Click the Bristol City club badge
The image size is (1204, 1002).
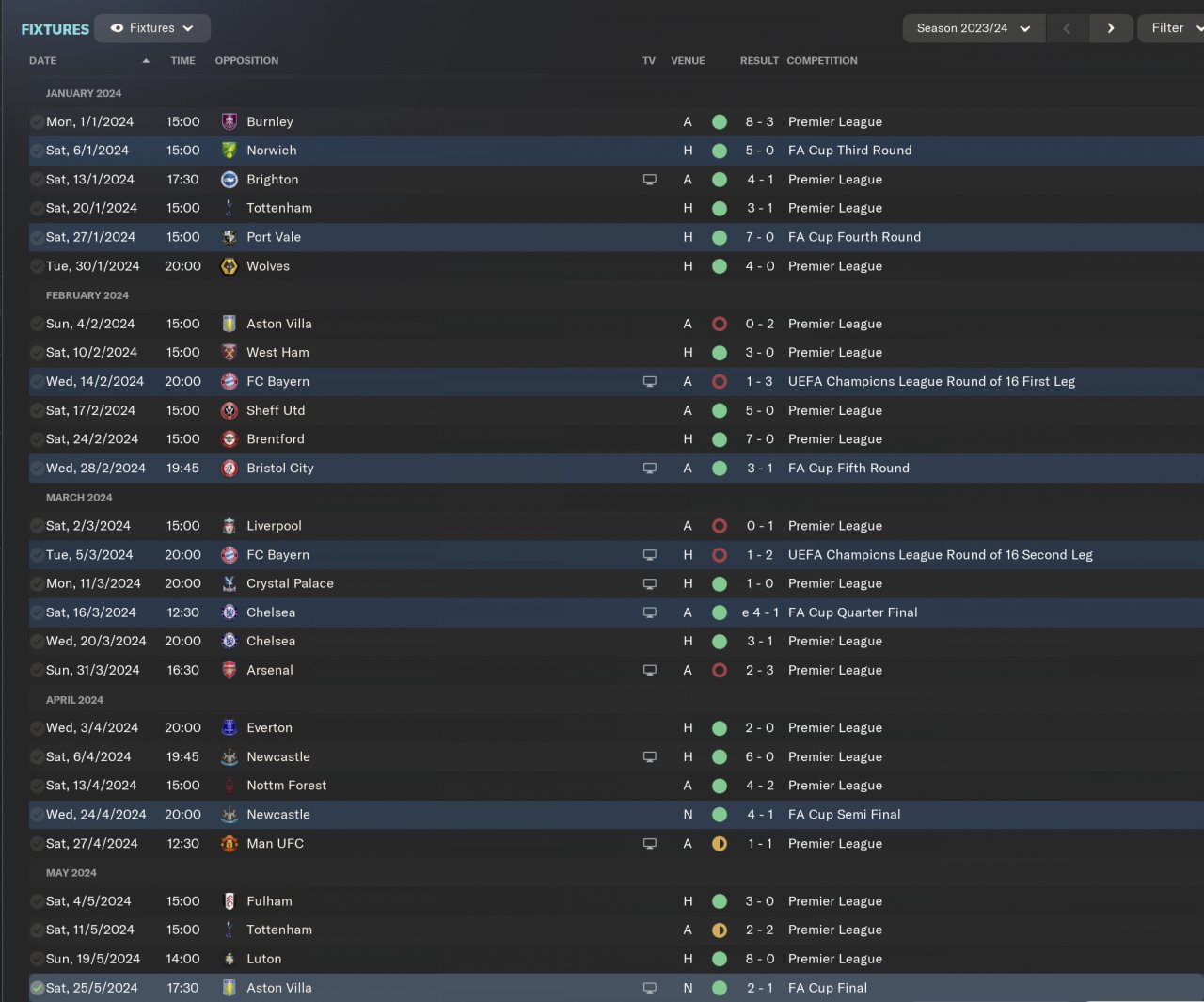point(229,469)
